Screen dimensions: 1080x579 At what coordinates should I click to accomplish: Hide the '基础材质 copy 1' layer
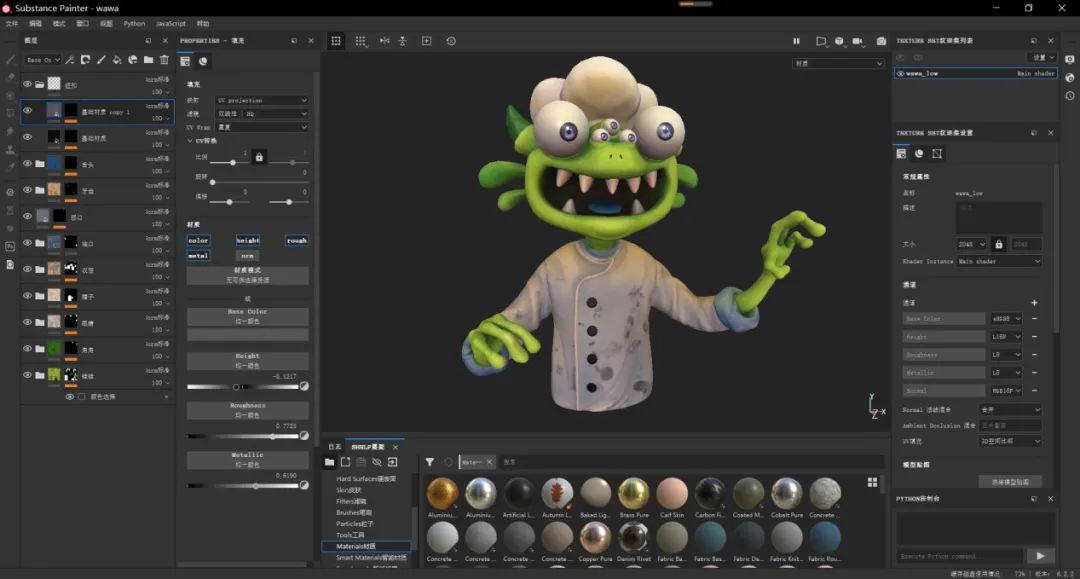[x=27, y=111]
